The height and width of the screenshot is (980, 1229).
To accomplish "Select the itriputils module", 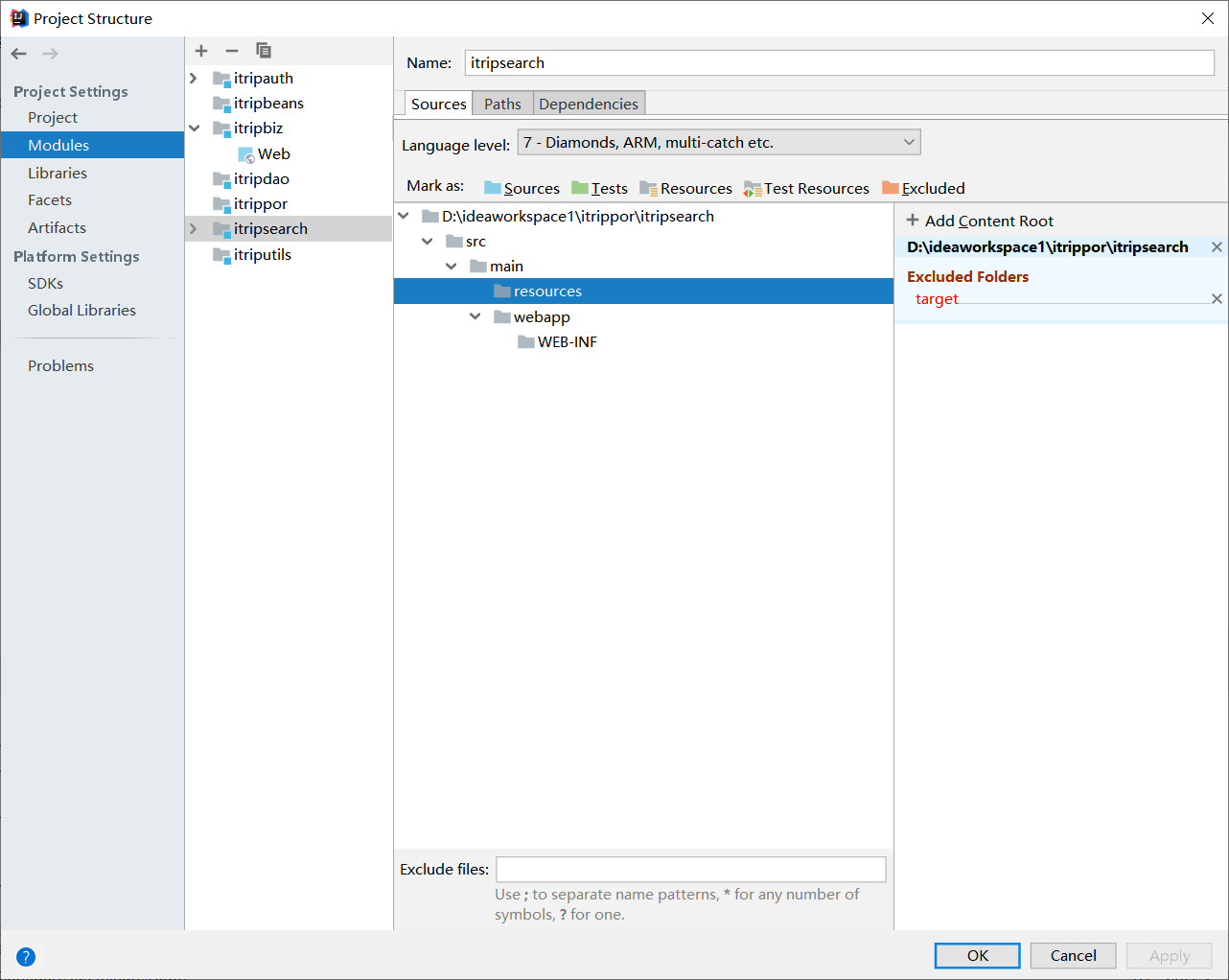I will 263,255.
